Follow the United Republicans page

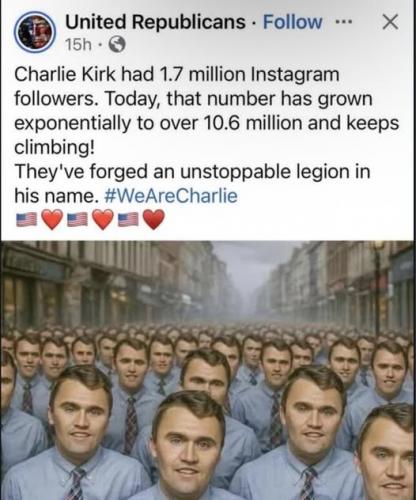point(292,22)
